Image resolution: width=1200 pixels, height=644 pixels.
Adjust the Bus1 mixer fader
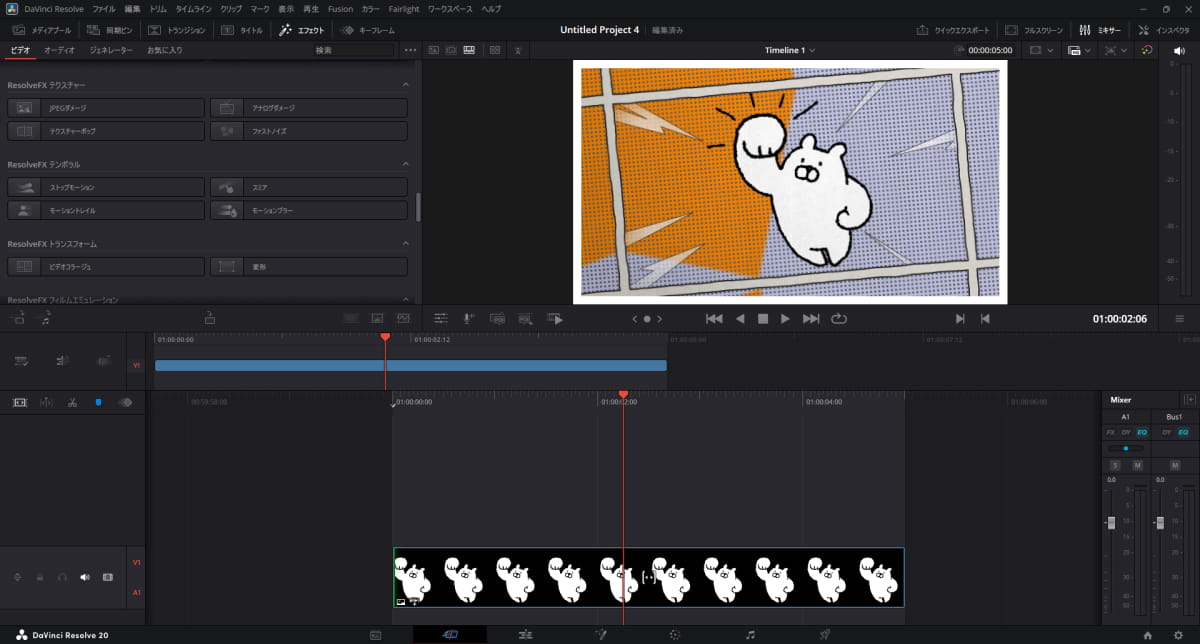click(x=1159, y=523)
